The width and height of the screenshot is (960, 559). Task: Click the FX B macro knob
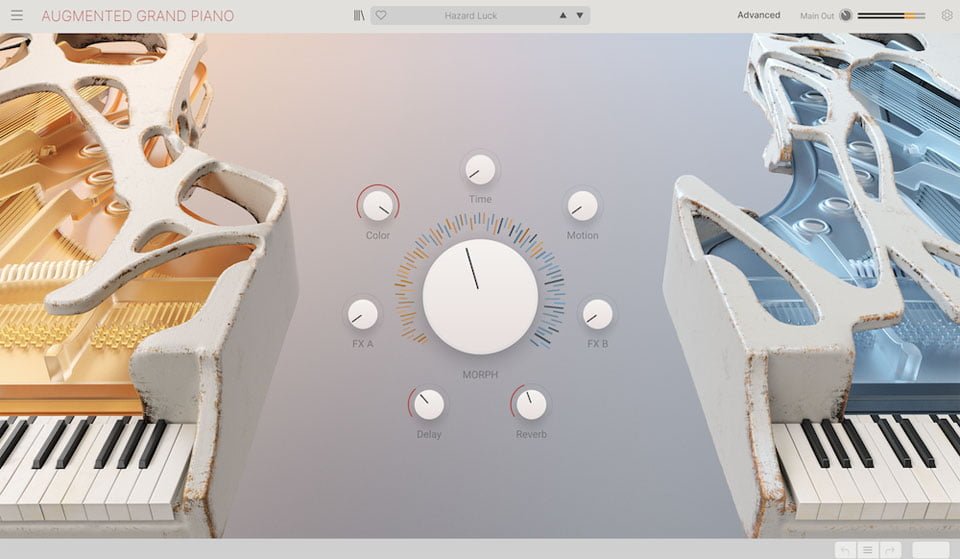[x=597, y=314]
